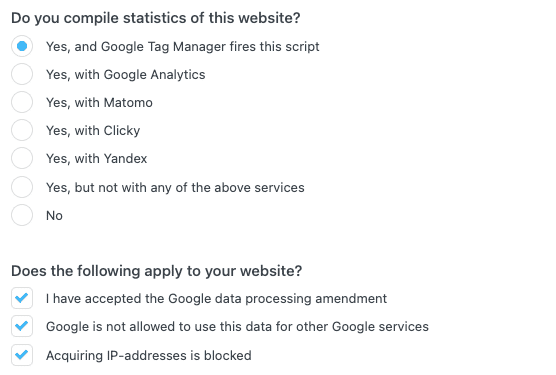Click the 'Yes, with Clicky' label text
This screenshot has height=375, width=556.
click(x=93, y=131)
